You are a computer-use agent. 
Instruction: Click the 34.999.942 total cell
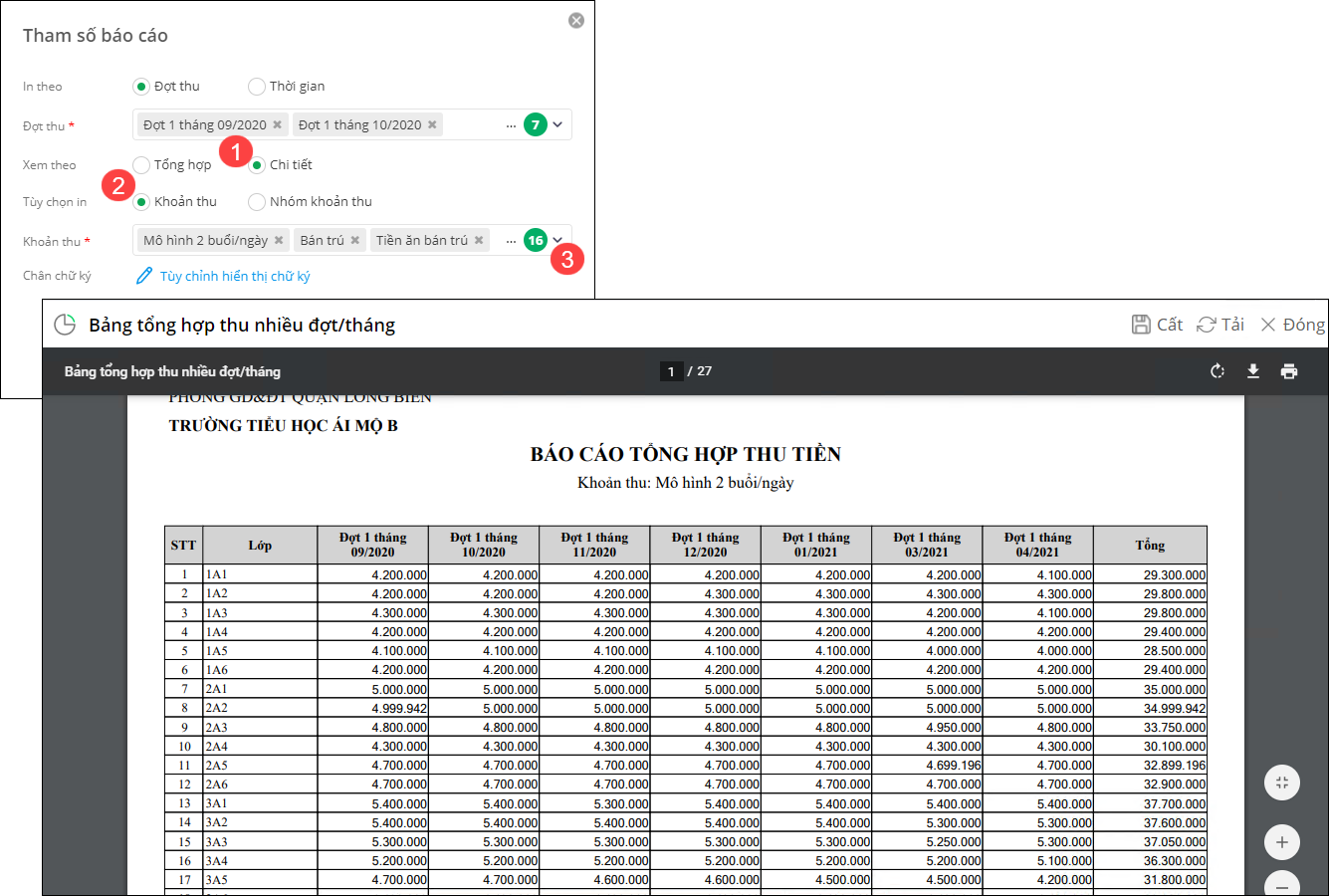coord(1150,708)
